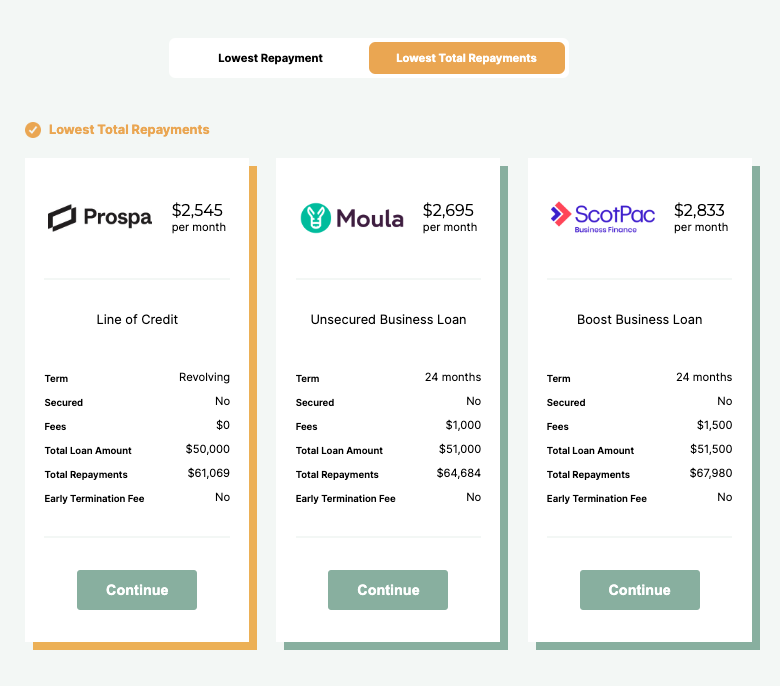Click ScotPac's $2,833 per month price

click(700, 217)
